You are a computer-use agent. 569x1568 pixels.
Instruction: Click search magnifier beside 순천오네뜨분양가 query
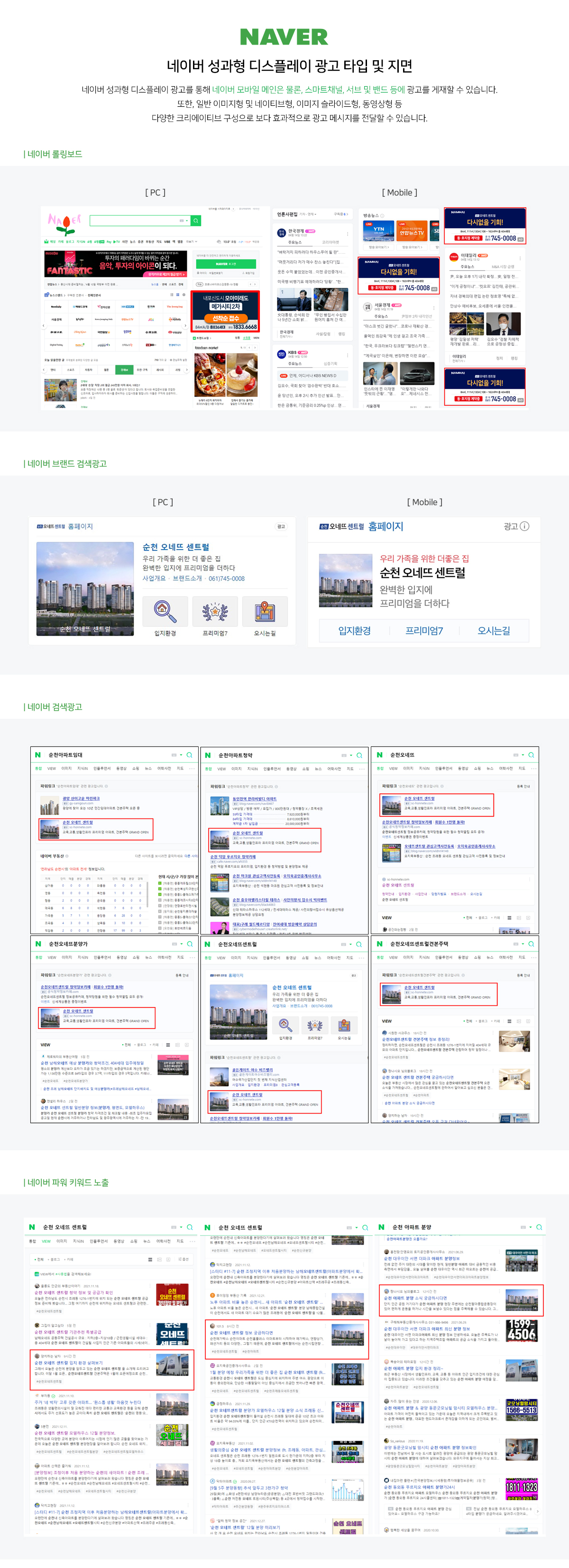(189, 944)
